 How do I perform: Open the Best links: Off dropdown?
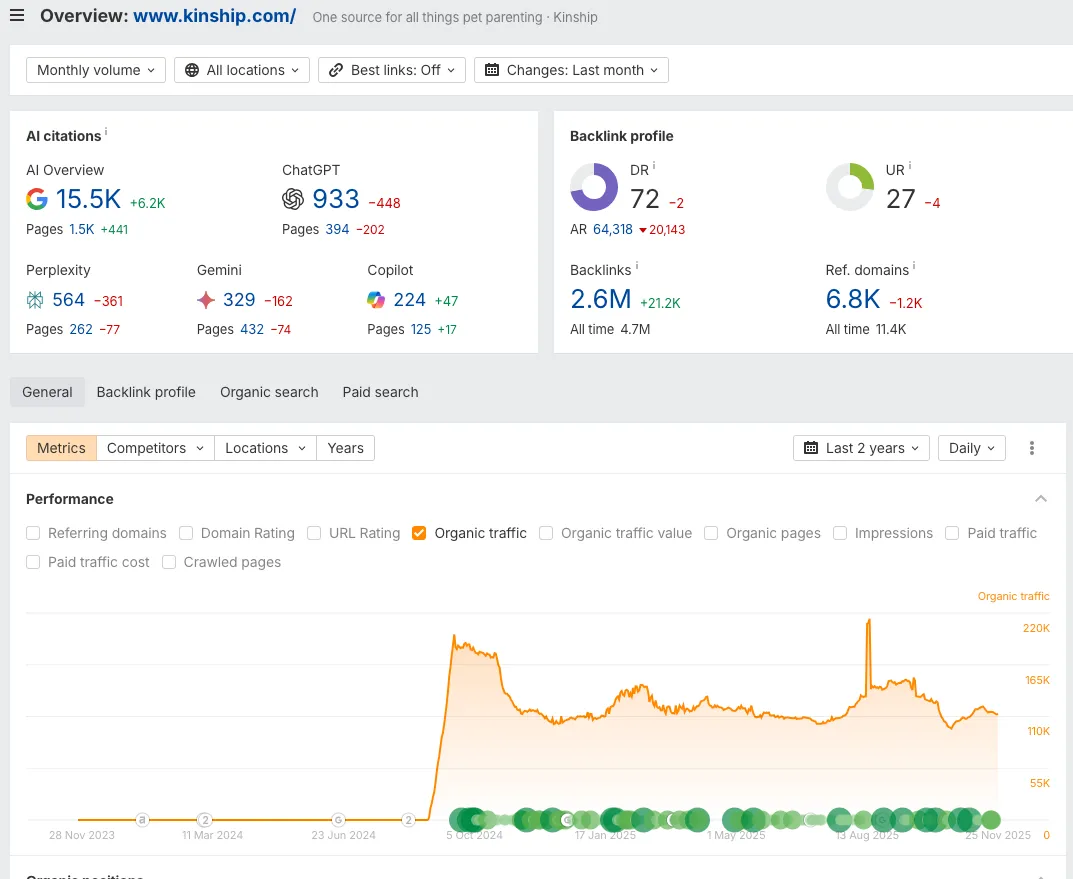click(391, 70)
